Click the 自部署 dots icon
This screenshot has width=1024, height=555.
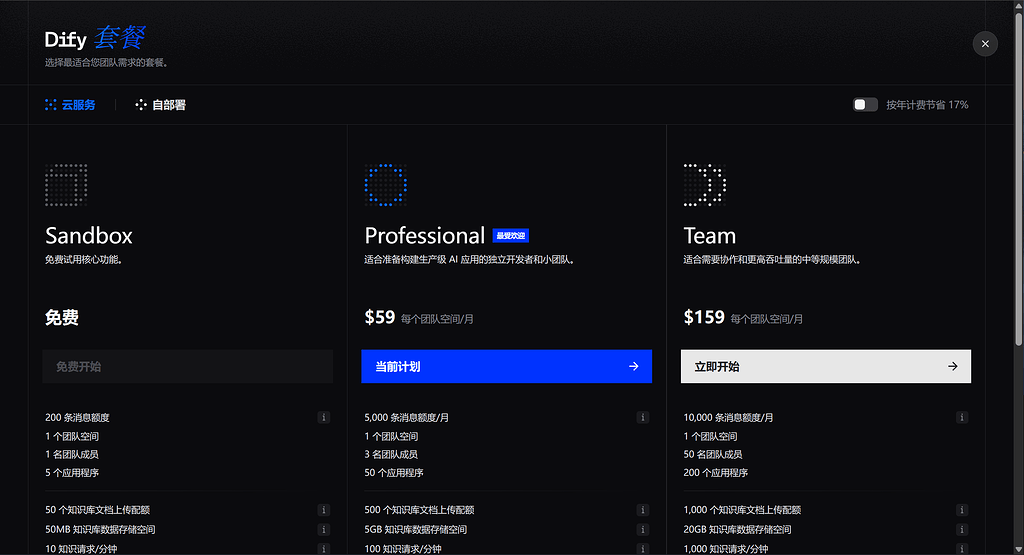click(140, 105)
